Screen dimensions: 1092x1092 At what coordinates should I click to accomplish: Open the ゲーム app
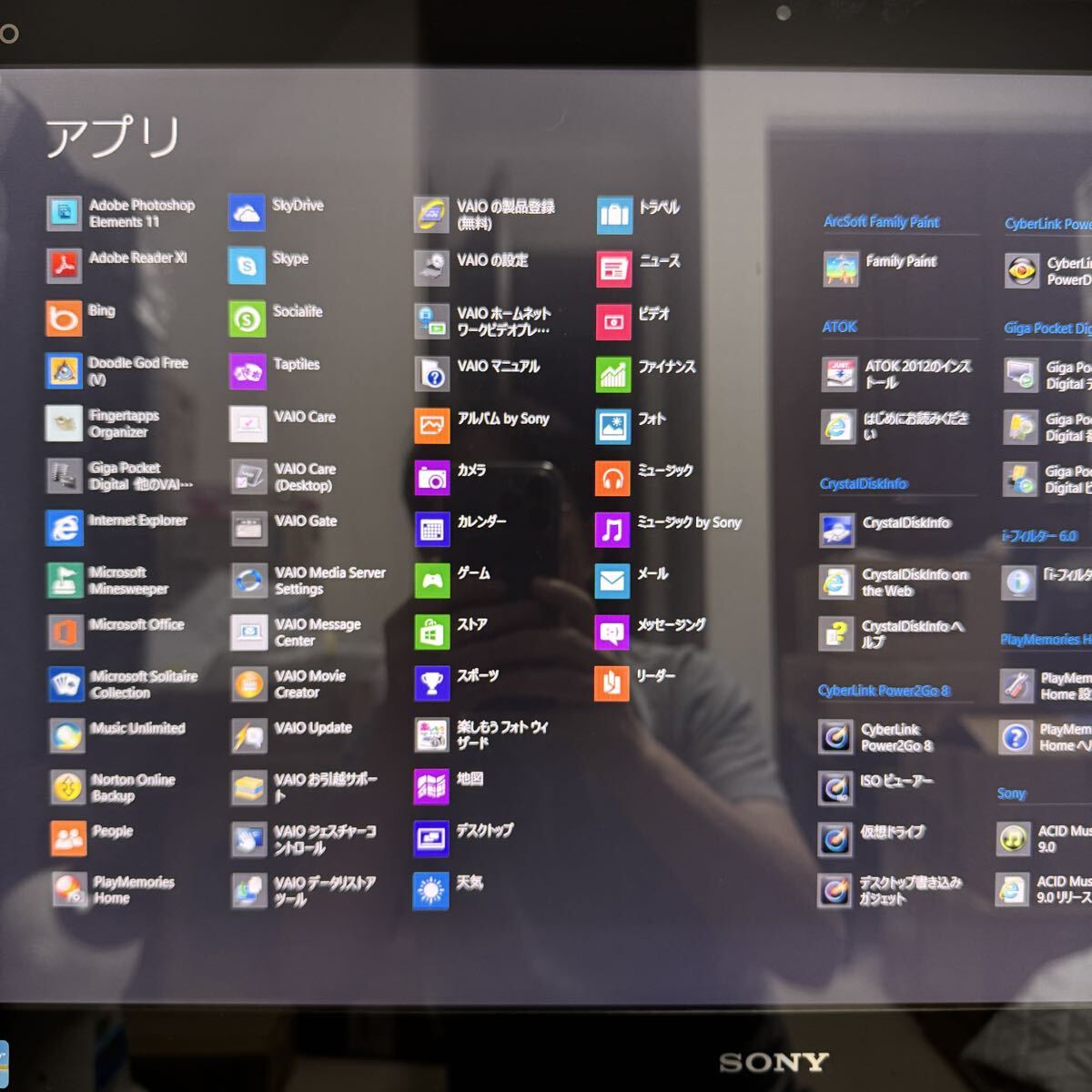(x=452, y=581)
